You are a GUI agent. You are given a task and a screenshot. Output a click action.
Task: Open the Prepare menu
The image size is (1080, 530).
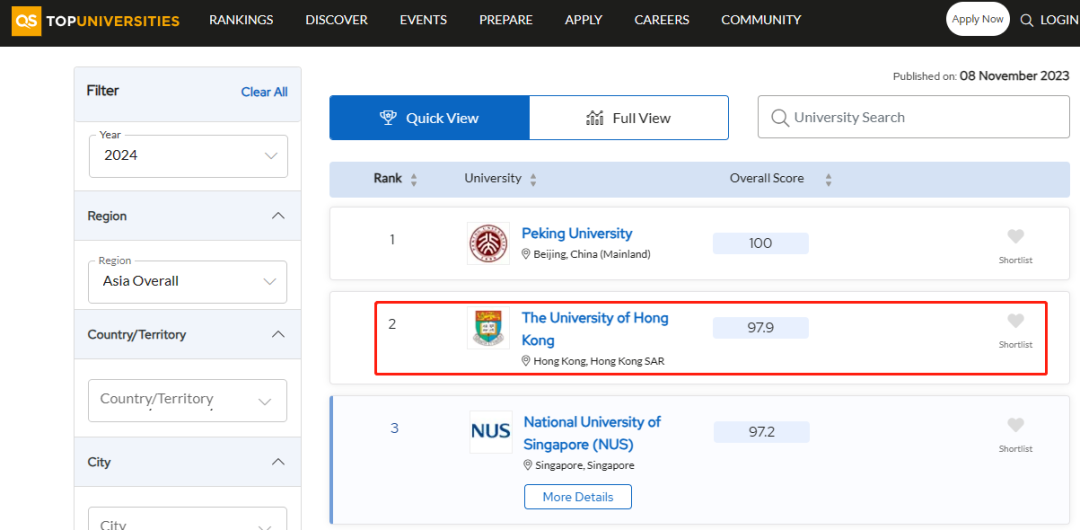(506, 20)
